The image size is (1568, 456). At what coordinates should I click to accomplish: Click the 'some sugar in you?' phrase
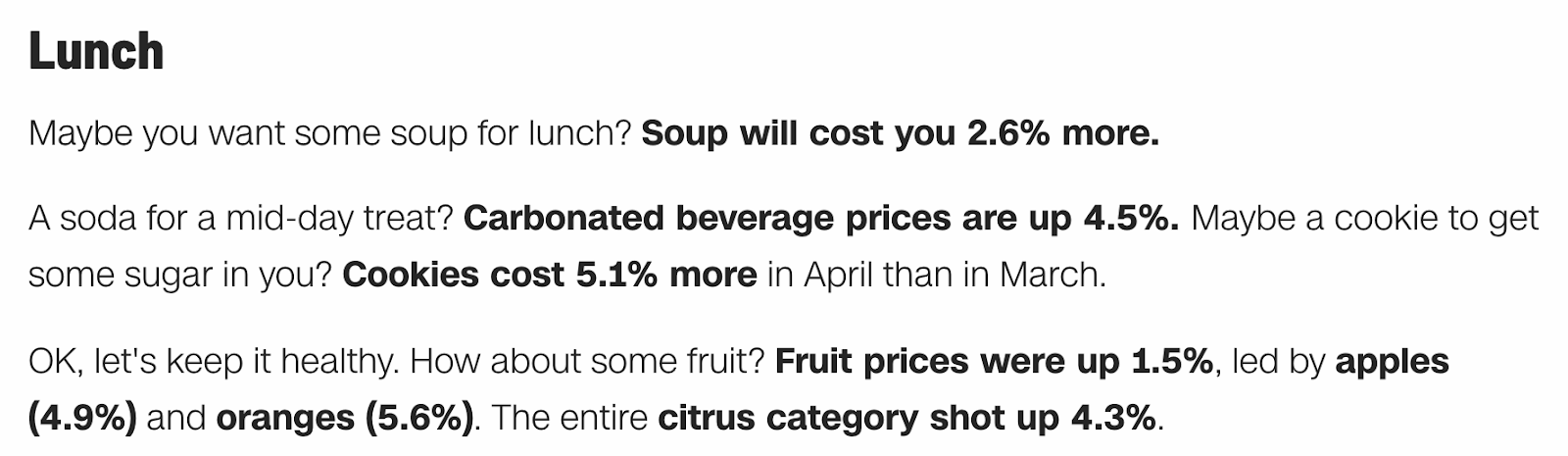(x=180, y=276)
